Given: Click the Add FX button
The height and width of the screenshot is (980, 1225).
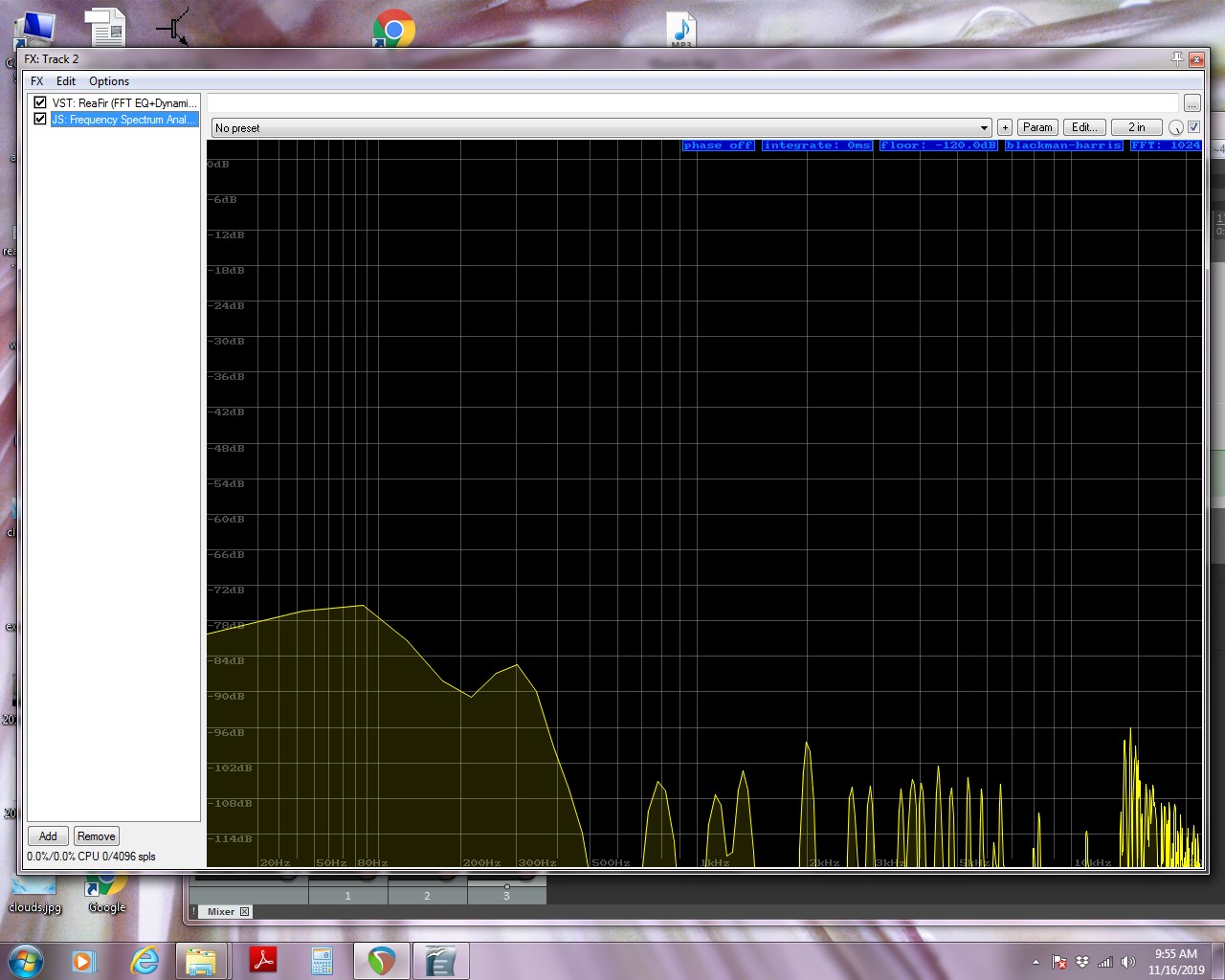Looking at the screenshot, I should [48, 836].
